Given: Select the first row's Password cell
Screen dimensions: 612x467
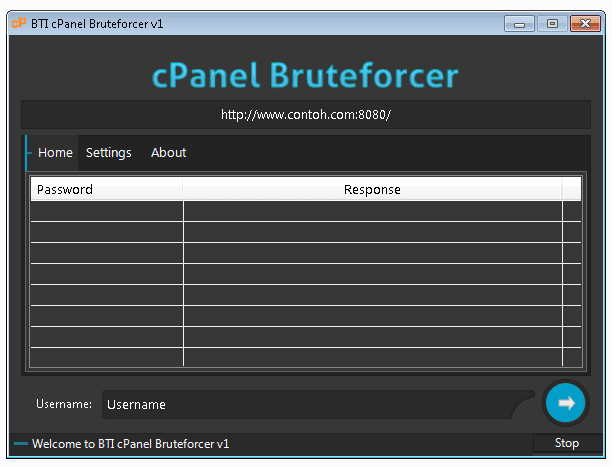Looking at the screenshot, I should 106,211.
